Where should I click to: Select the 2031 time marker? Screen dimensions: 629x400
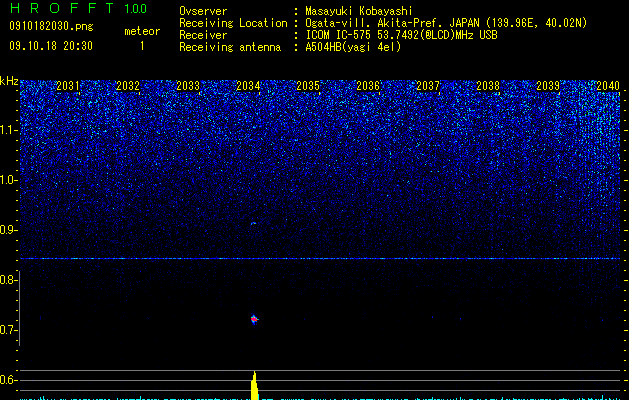pos(68,86)
